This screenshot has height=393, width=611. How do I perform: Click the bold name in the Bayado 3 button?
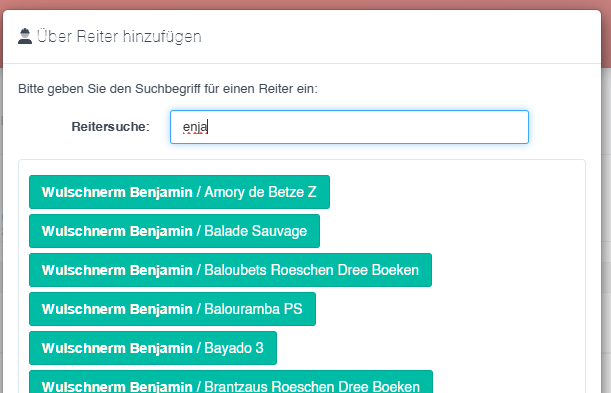(117, 348)
